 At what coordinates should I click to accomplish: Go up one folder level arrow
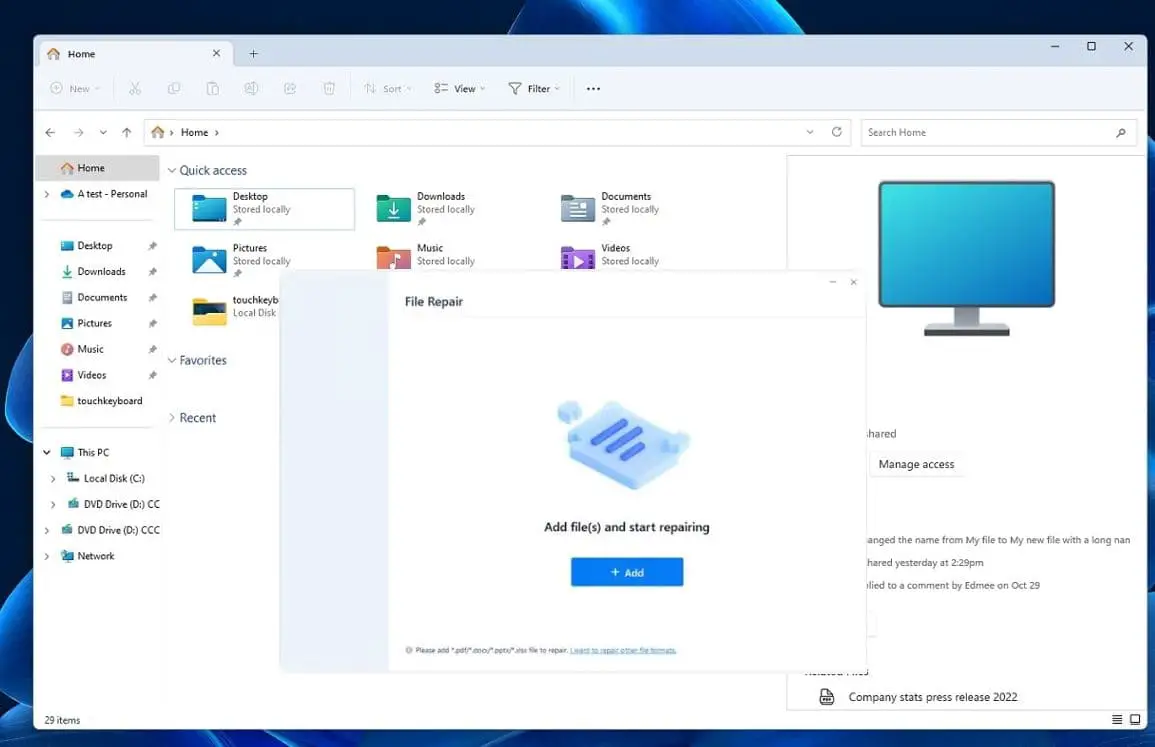pyautogui.click(x=127, y=133)
